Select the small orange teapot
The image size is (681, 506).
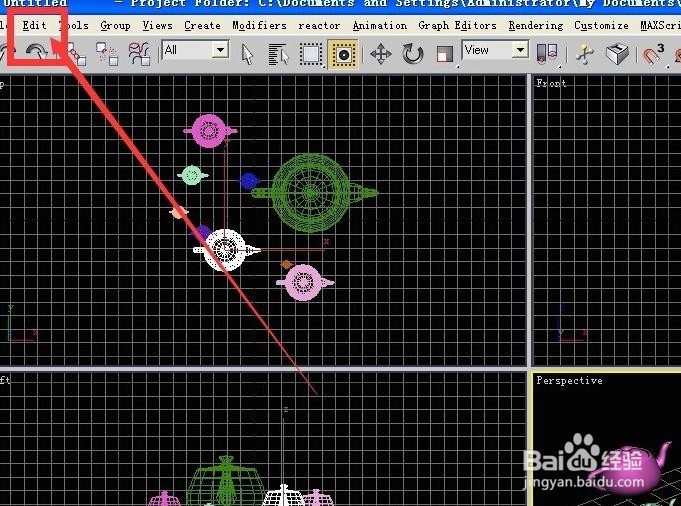(x=286, y=264)
